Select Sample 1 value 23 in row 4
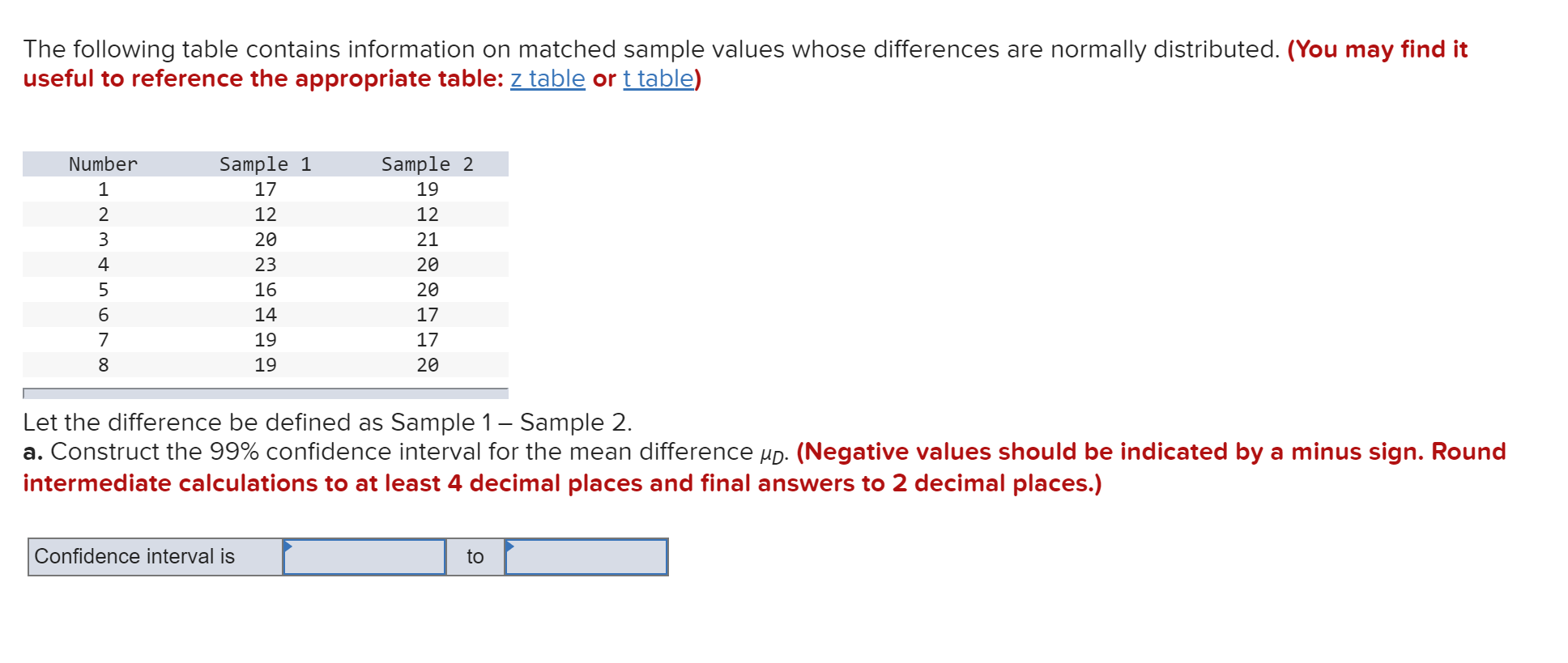1568x663 pixels. tap(266, 265)
